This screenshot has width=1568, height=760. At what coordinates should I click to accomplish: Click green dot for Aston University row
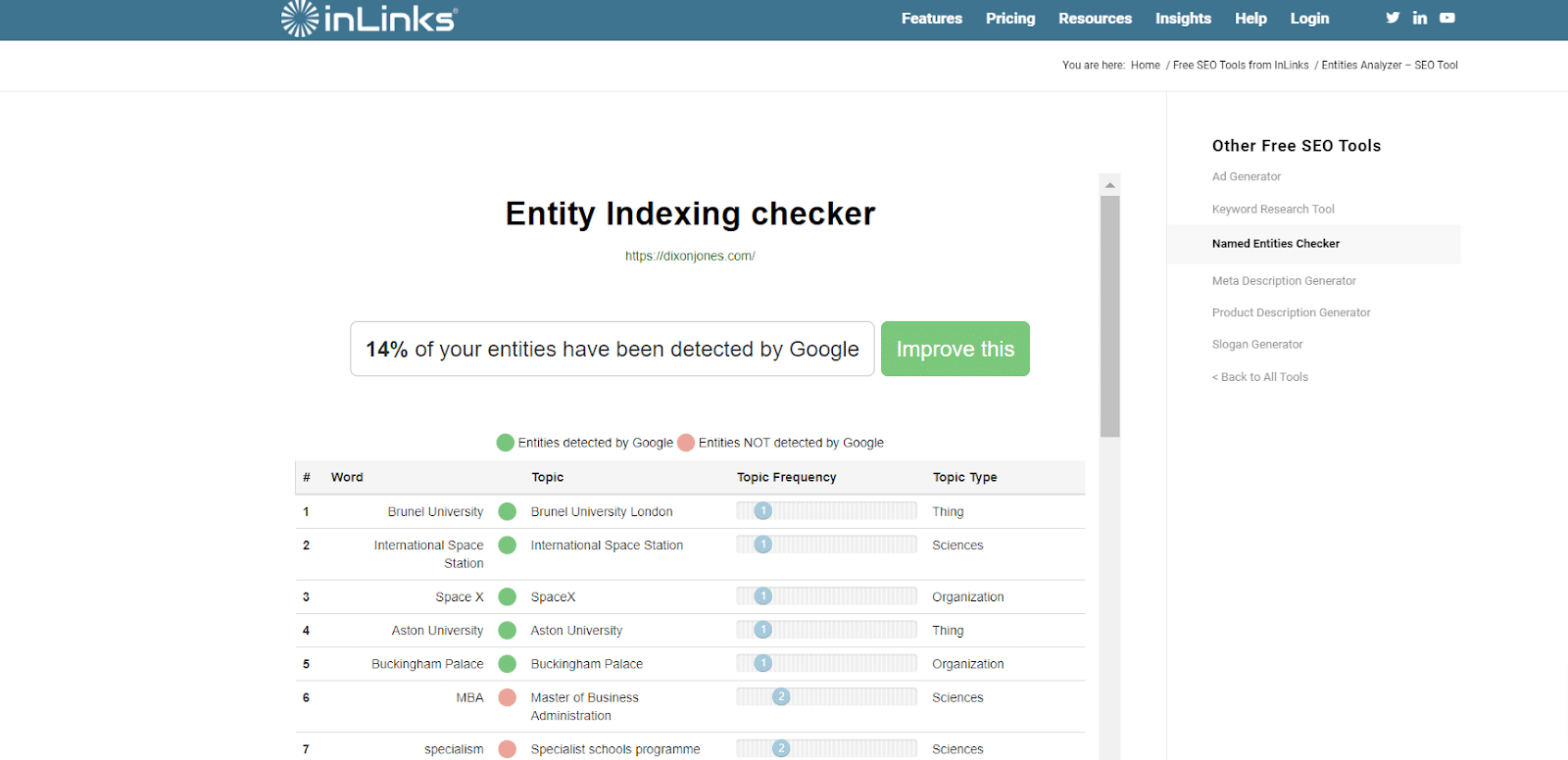click(x=508, y=630)
